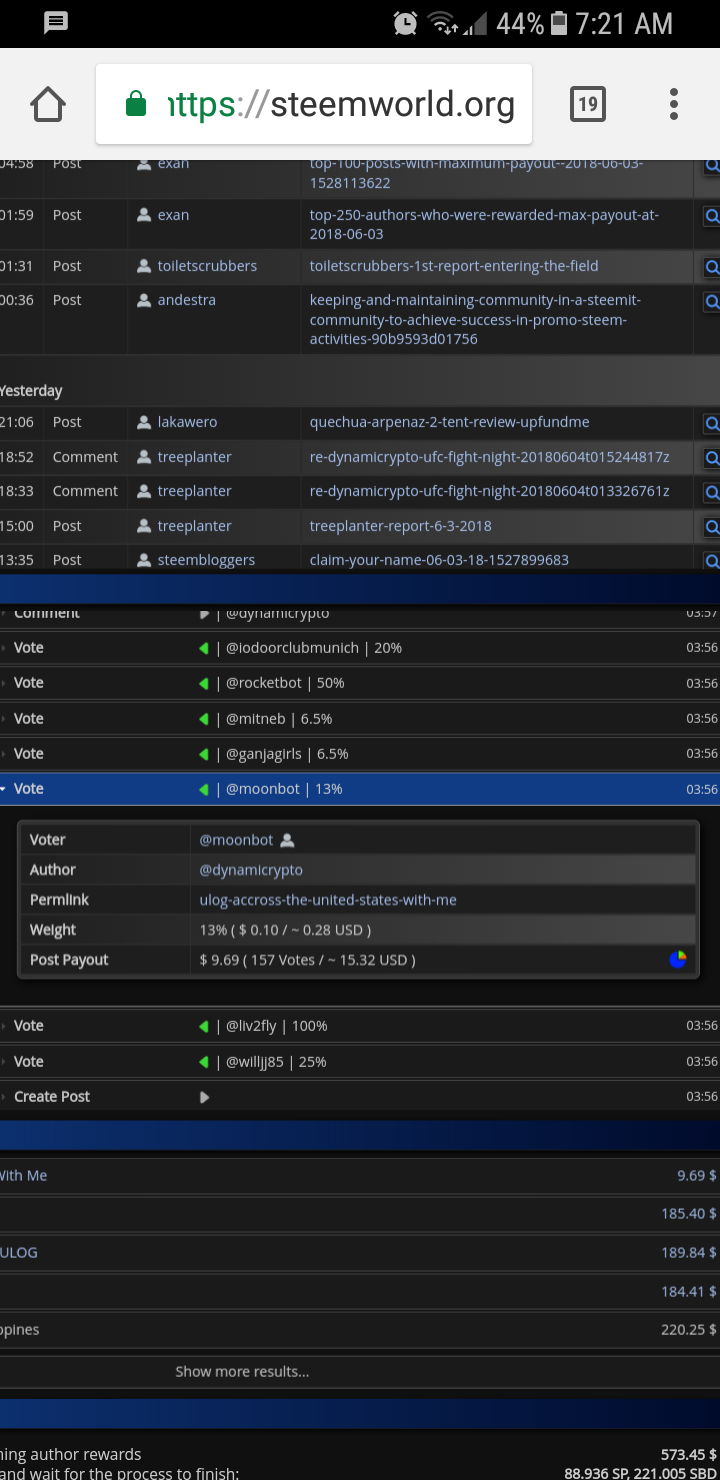Tap the alarm clock status icon
This screenshot has width=720, height=1480.
[x=405, y=23]
